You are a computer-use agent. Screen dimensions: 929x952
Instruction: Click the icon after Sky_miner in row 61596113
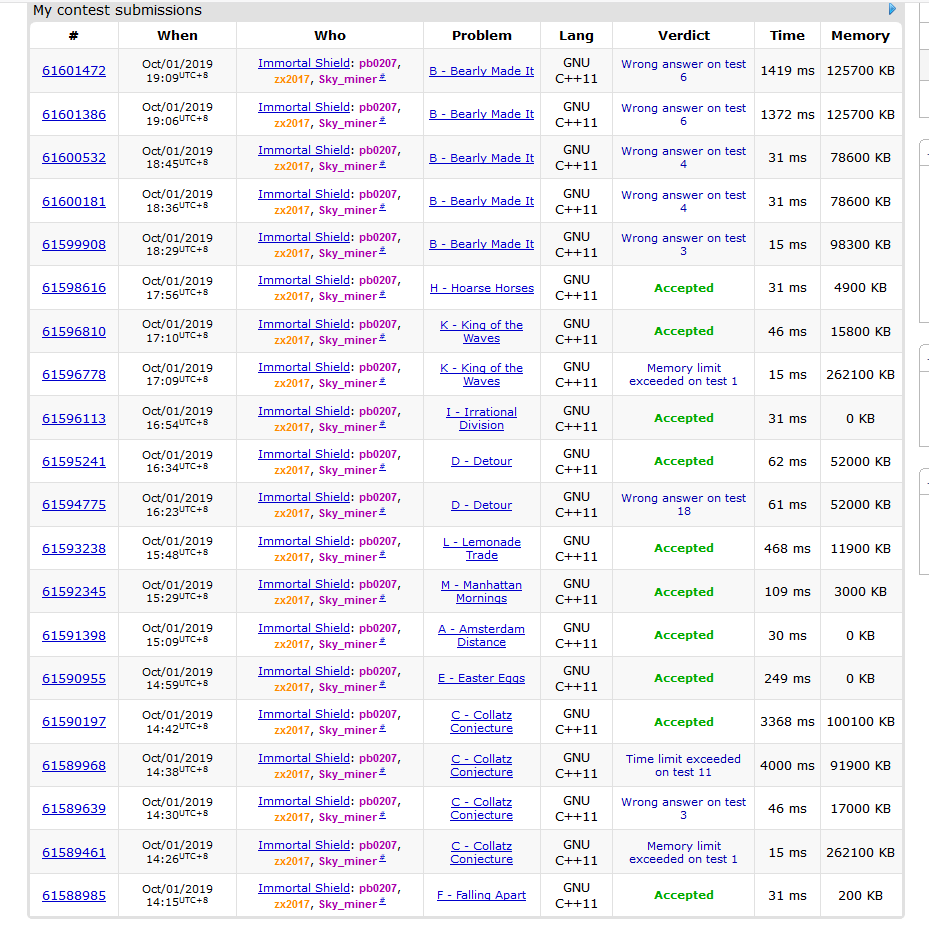tap(383, 425)
